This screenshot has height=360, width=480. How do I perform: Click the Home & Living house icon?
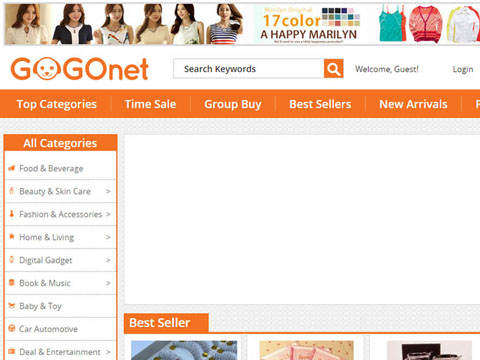(x=12, y=237)
